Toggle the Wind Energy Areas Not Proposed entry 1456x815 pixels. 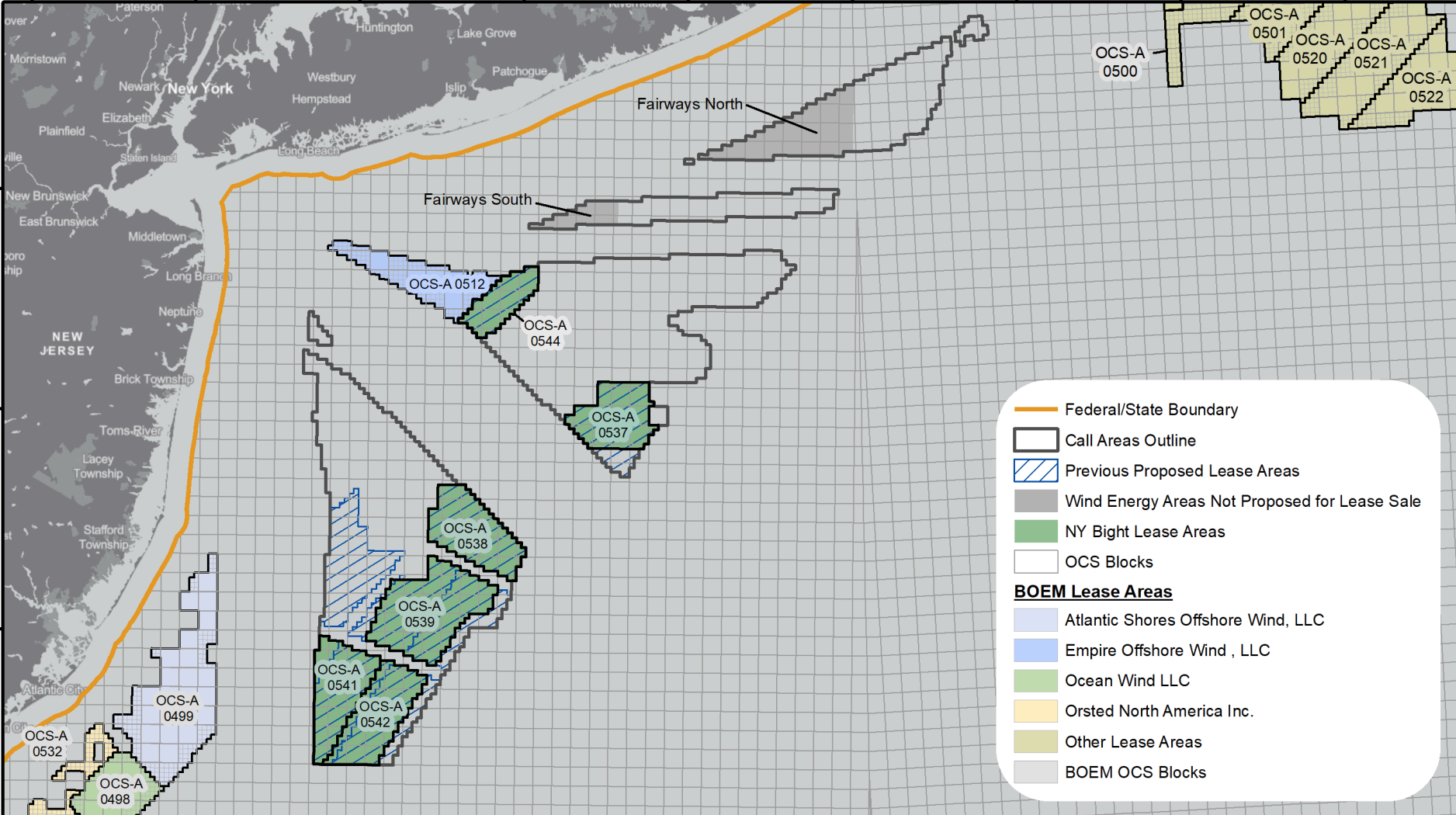tap(1035, 501)
